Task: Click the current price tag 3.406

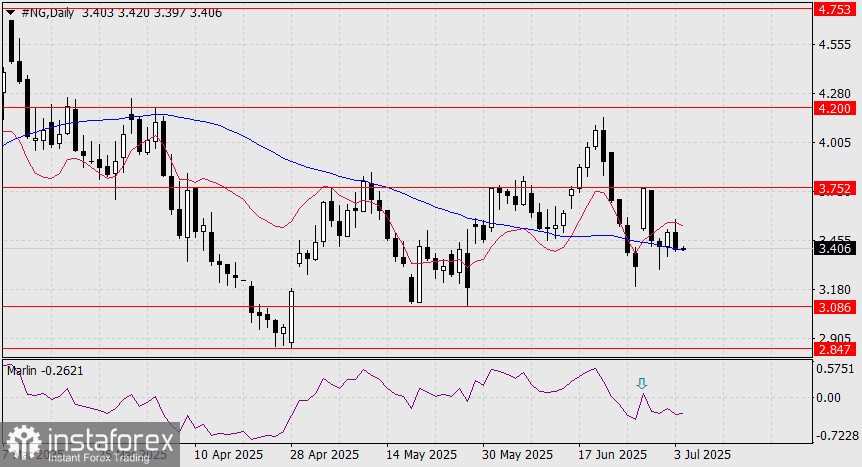Action: (835, 249)
